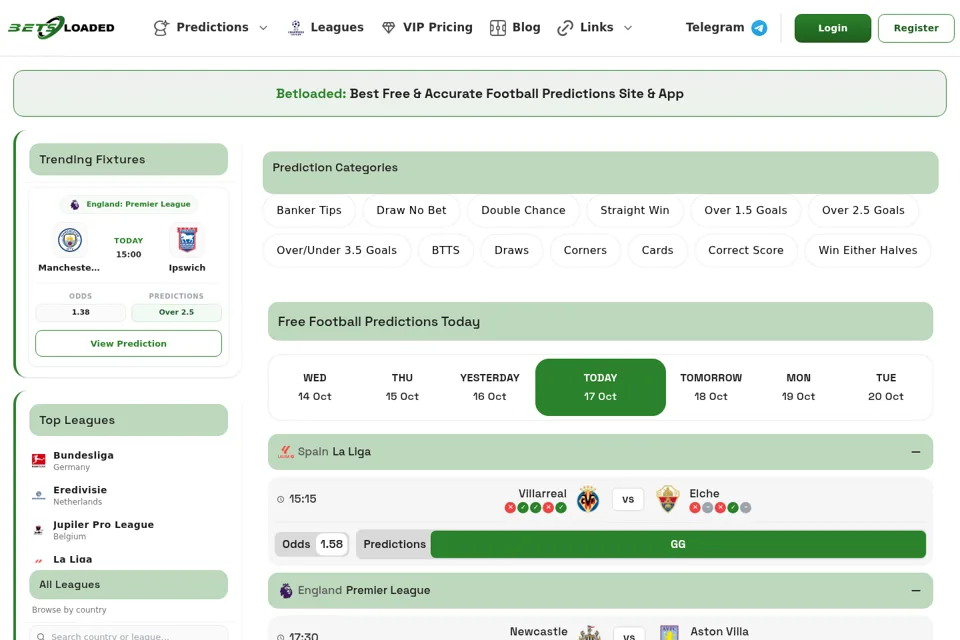This screenshot has width=960, height=640.
Task: Click the Telegram link text
Action: coord(715,28)
